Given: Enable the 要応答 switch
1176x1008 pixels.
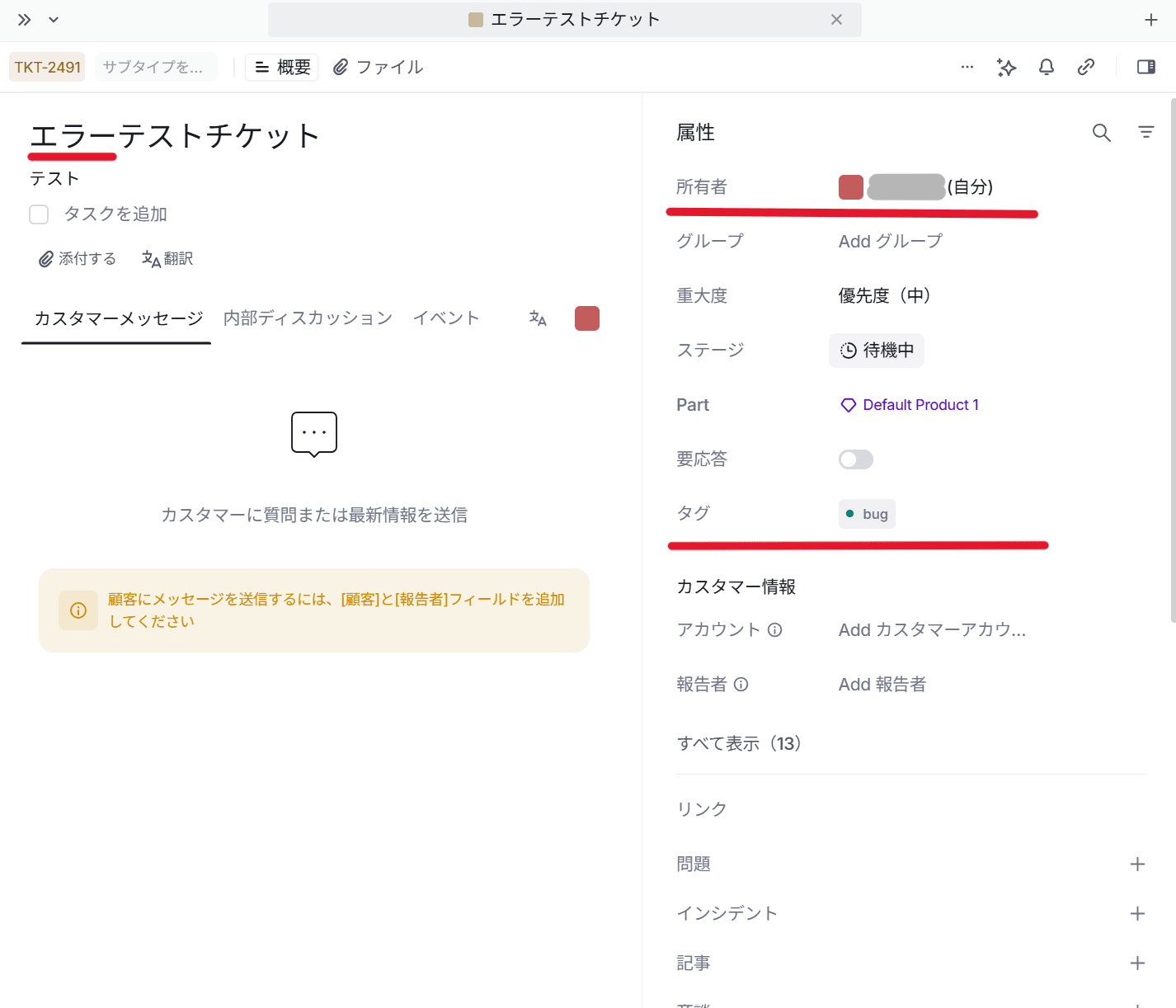Looking at the screenshot, I should click(x=855, y=459).
